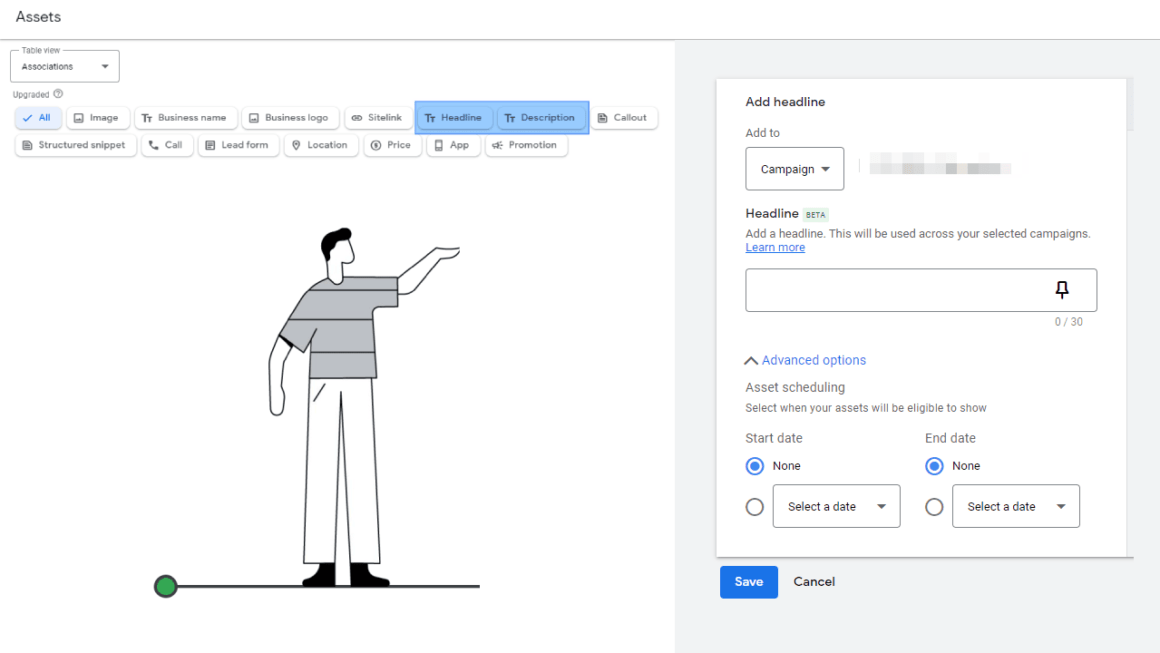Enable custom Start date radio button

pyautogui.click(x=755, y=507)
